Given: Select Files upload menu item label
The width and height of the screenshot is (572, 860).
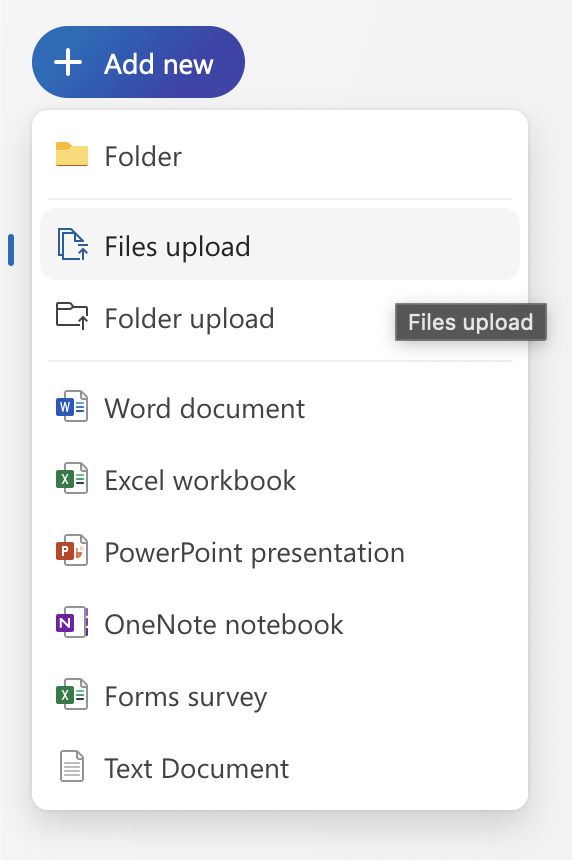Looking at the screenshot, I should pos(178,246).
